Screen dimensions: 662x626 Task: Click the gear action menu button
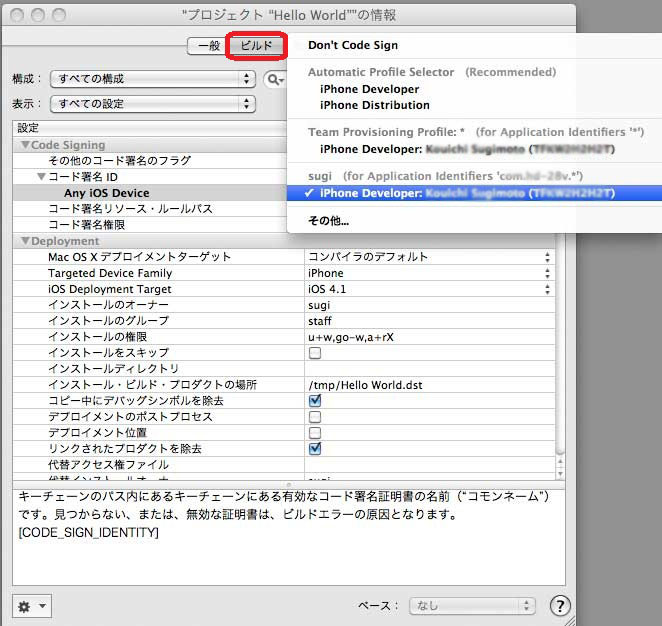pyautogui.click(x=30, y=606)
